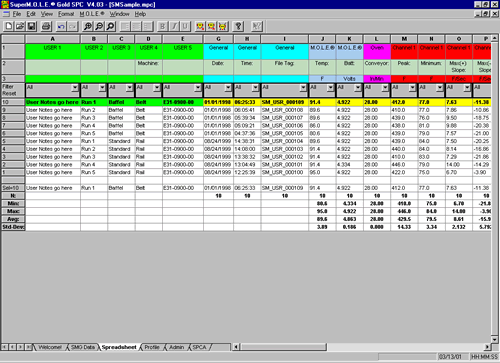Open column E filter dropdown
Image resolution: width=500 pixels, height=363 pixels.
pyautogui.click(x=198, y=87)
